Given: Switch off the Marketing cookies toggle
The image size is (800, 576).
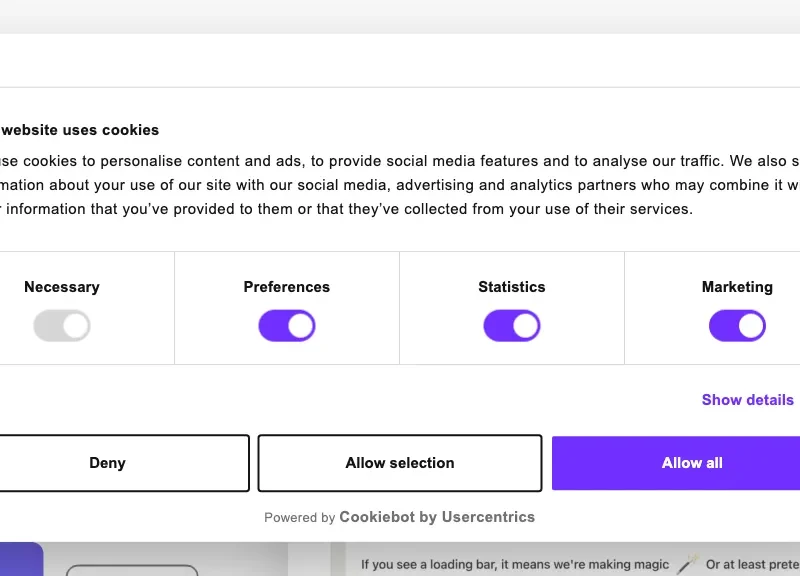Looking at the screenshot, I should click(x=737, y=326).
